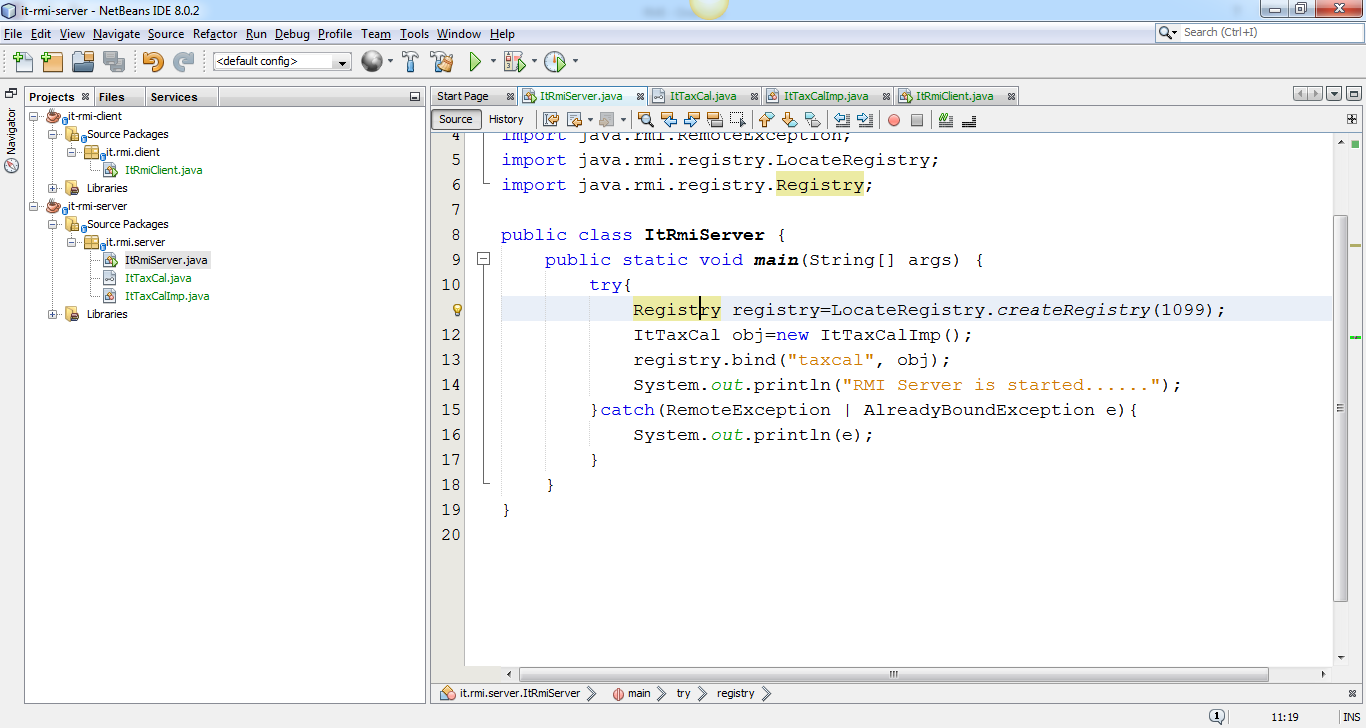
Task: Click the Debug Project icon
Action: point(514,62)
